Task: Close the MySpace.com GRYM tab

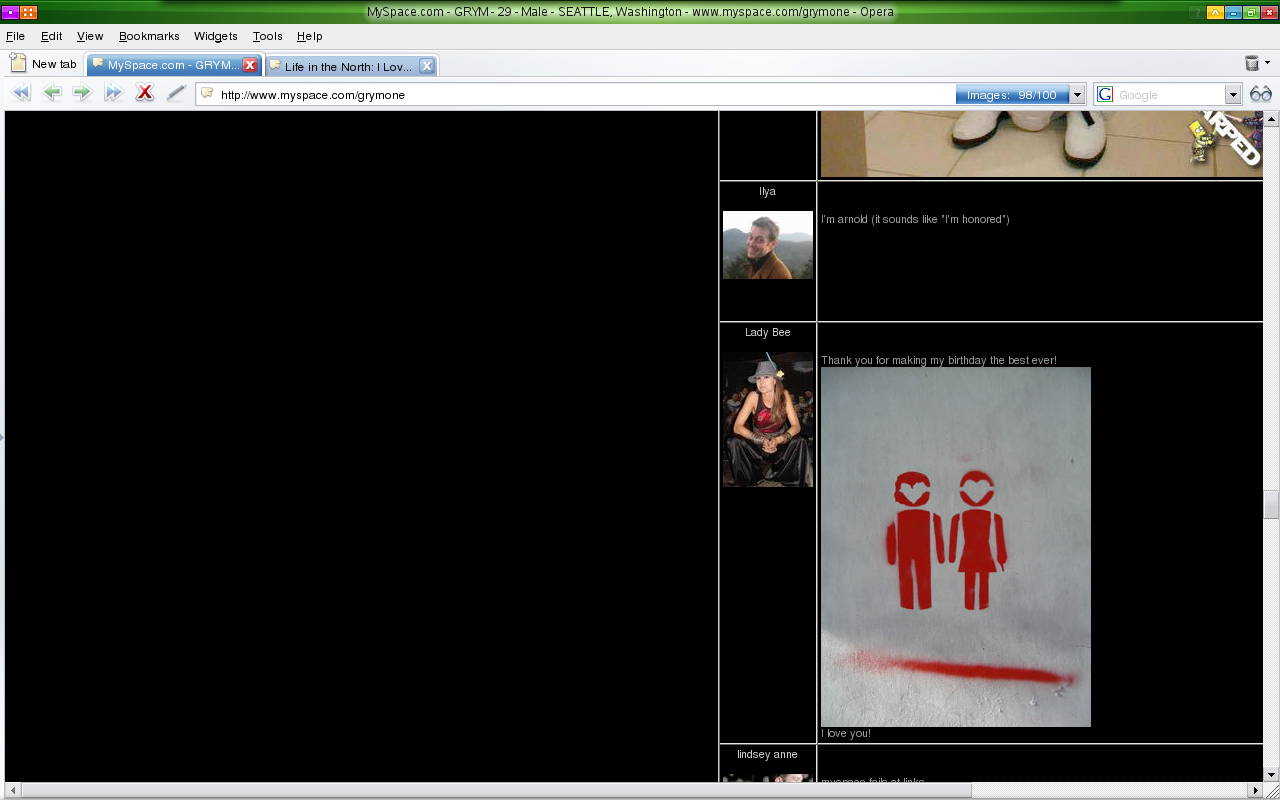Action: 250,65
